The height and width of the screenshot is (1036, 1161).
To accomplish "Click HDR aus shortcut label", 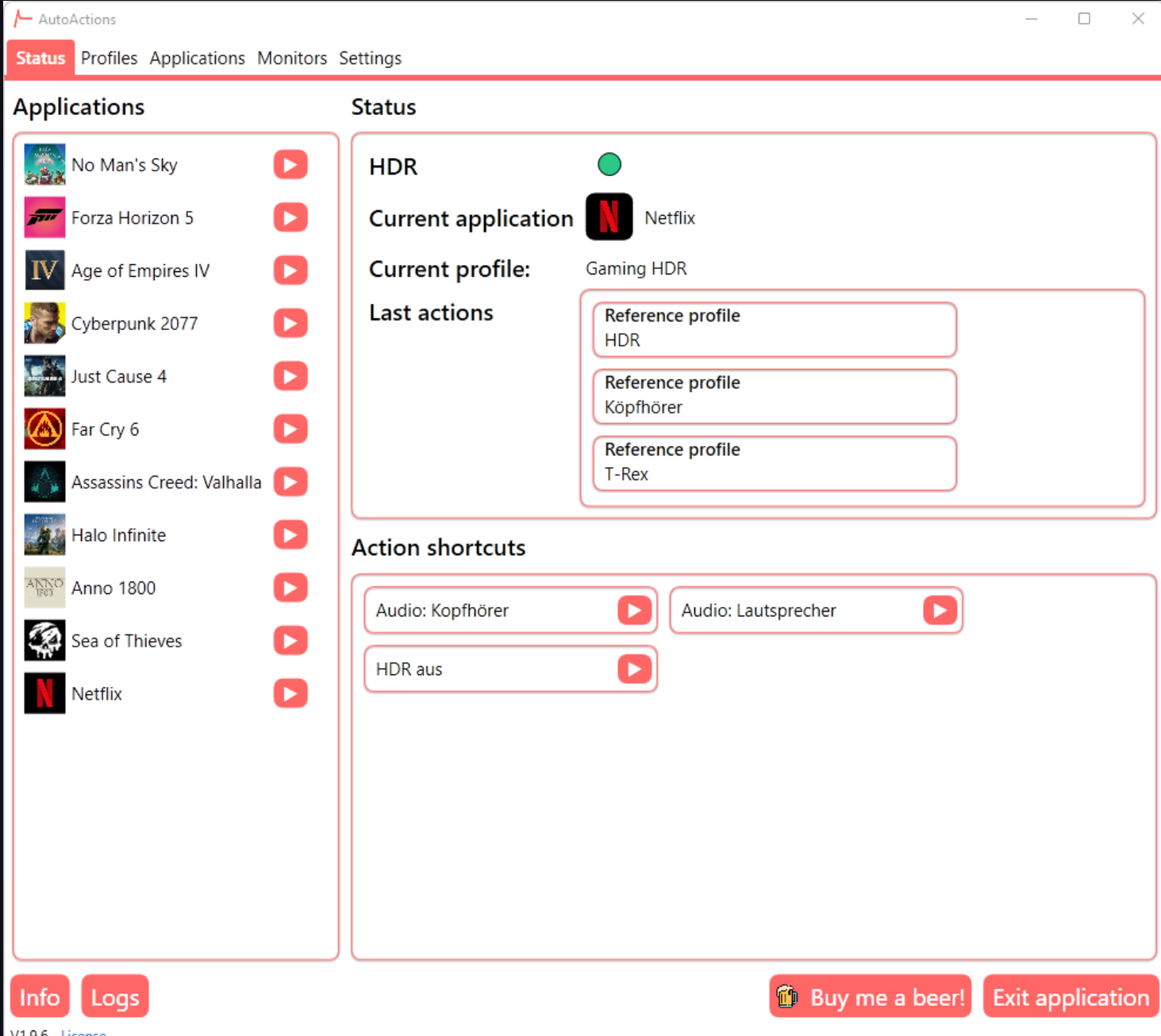I will [x=409, y=669].
